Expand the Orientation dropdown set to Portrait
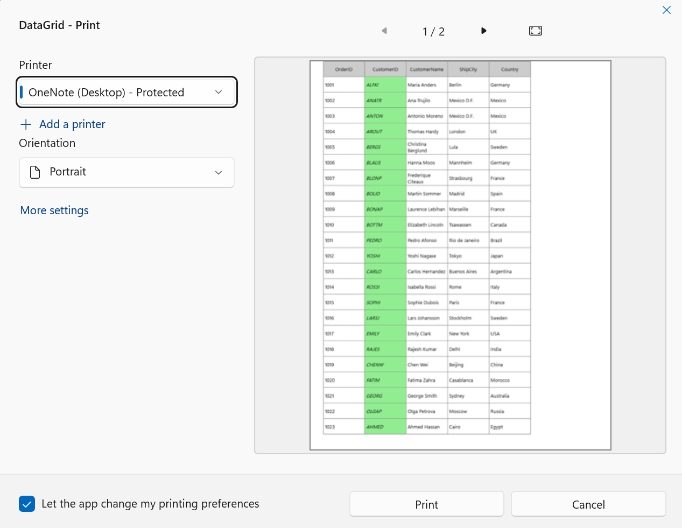682x528 pixels. 127,173
